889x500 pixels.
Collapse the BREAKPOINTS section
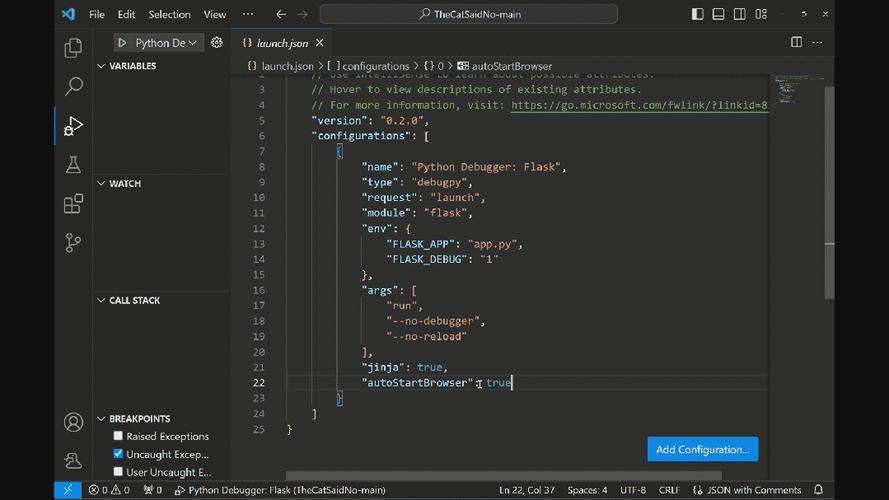101,418
